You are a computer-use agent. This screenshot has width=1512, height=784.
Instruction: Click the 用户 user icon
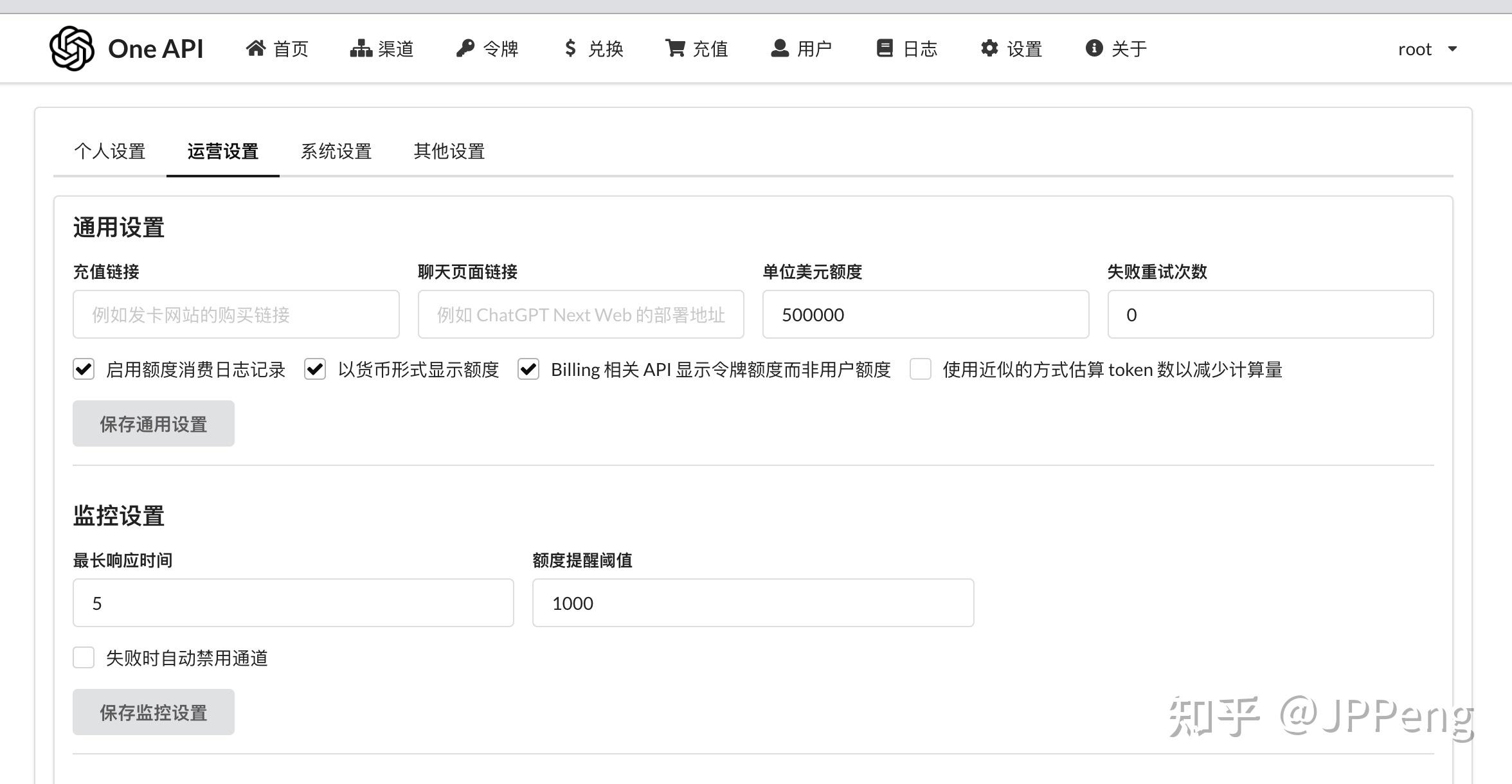[x=779, y=48]
